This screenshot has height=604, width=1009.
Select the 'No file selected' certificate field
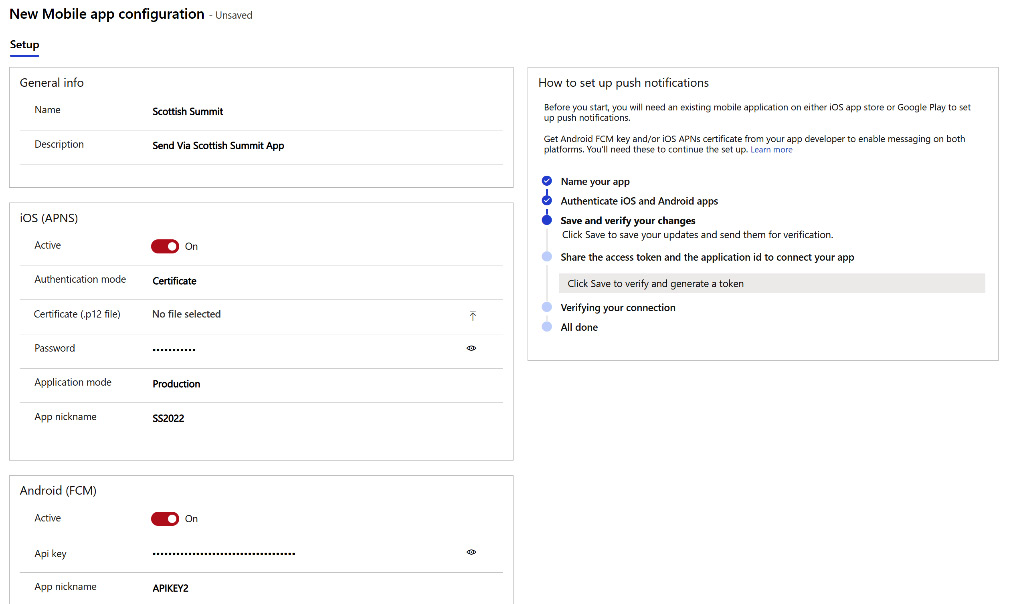pyautogui.click(x=187, y=314)
